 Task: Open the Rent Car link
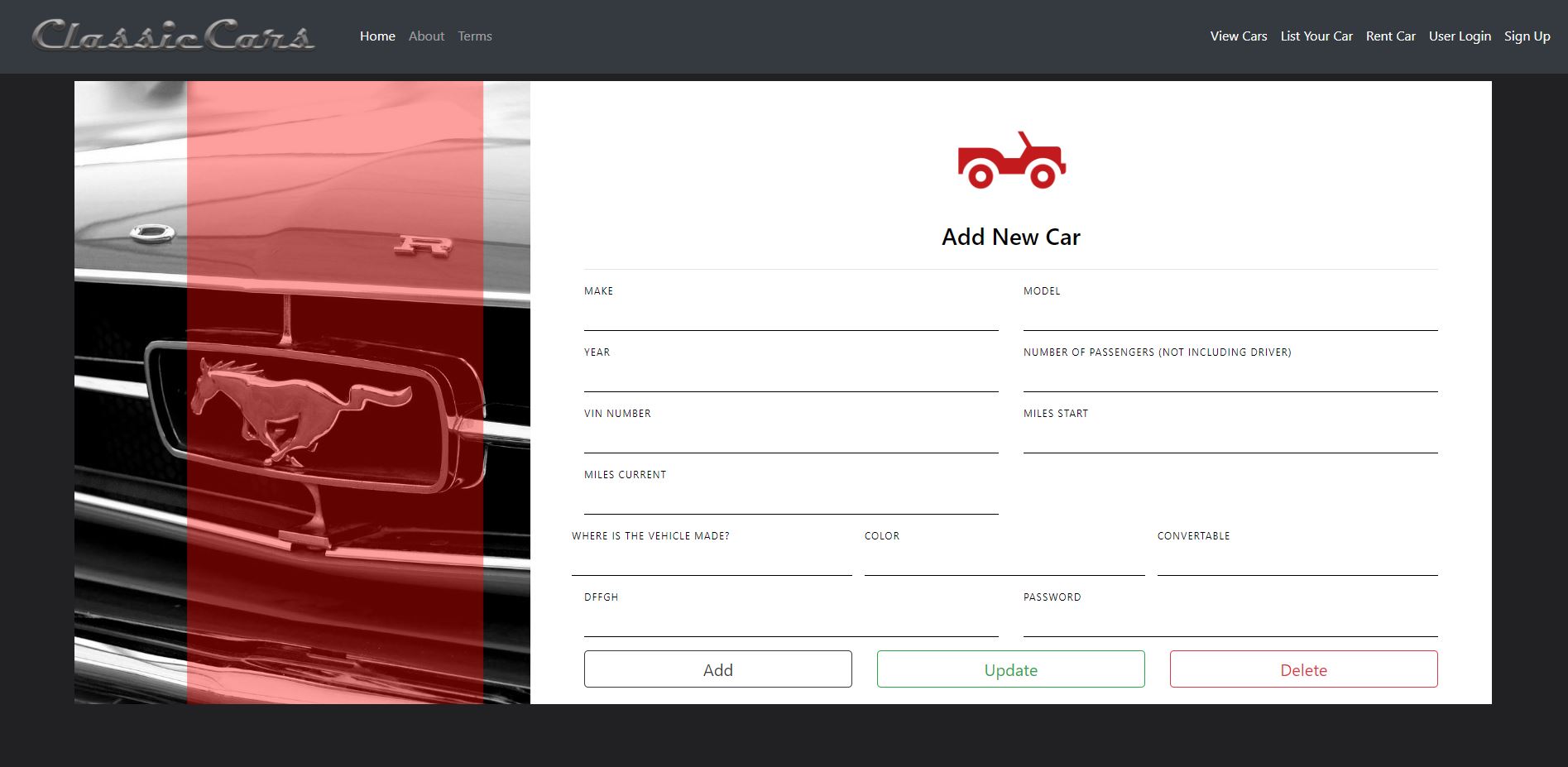tap(1391, 36)
